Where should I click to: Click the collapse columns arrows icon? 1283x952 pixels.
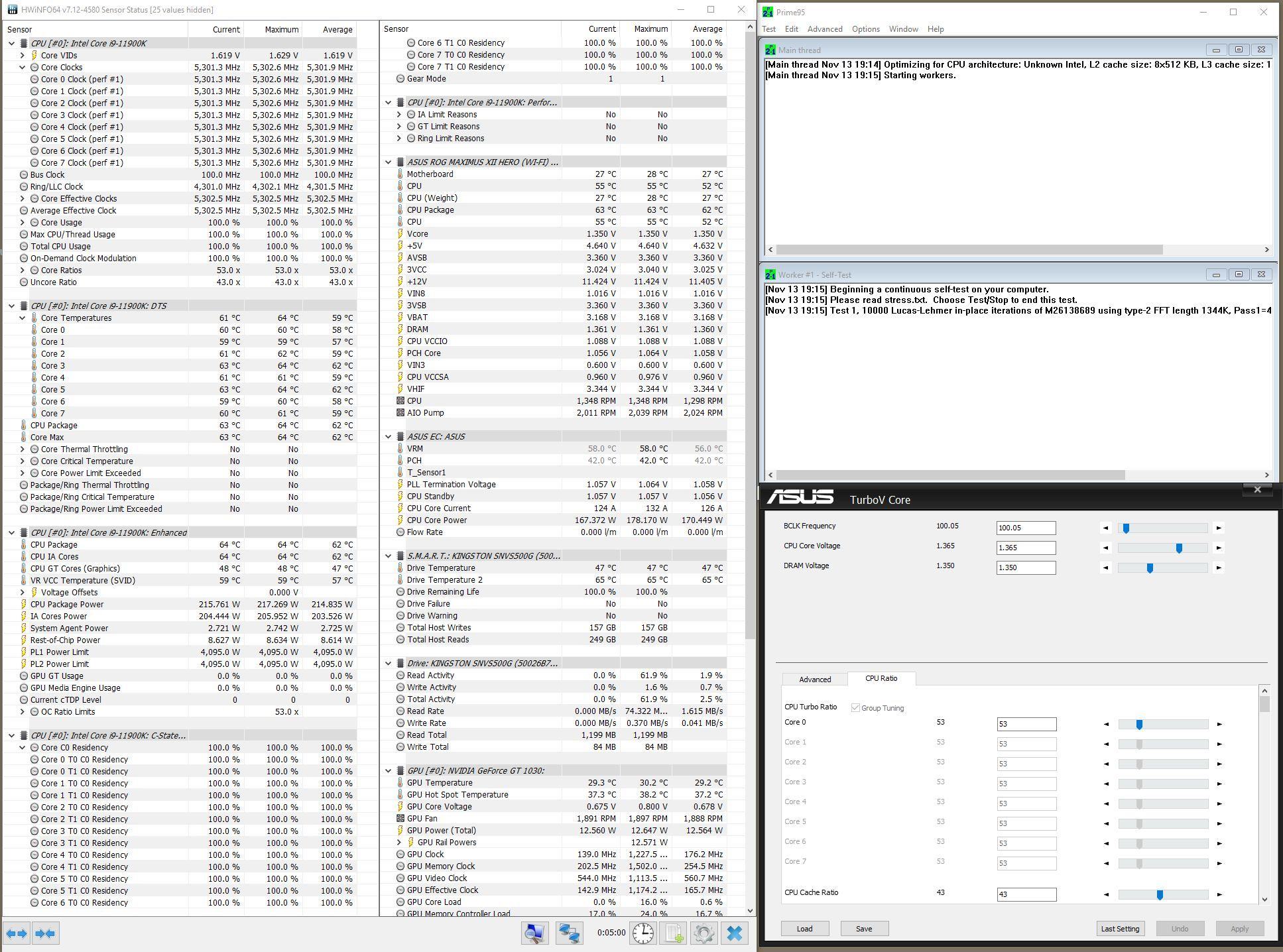[45, 933]
